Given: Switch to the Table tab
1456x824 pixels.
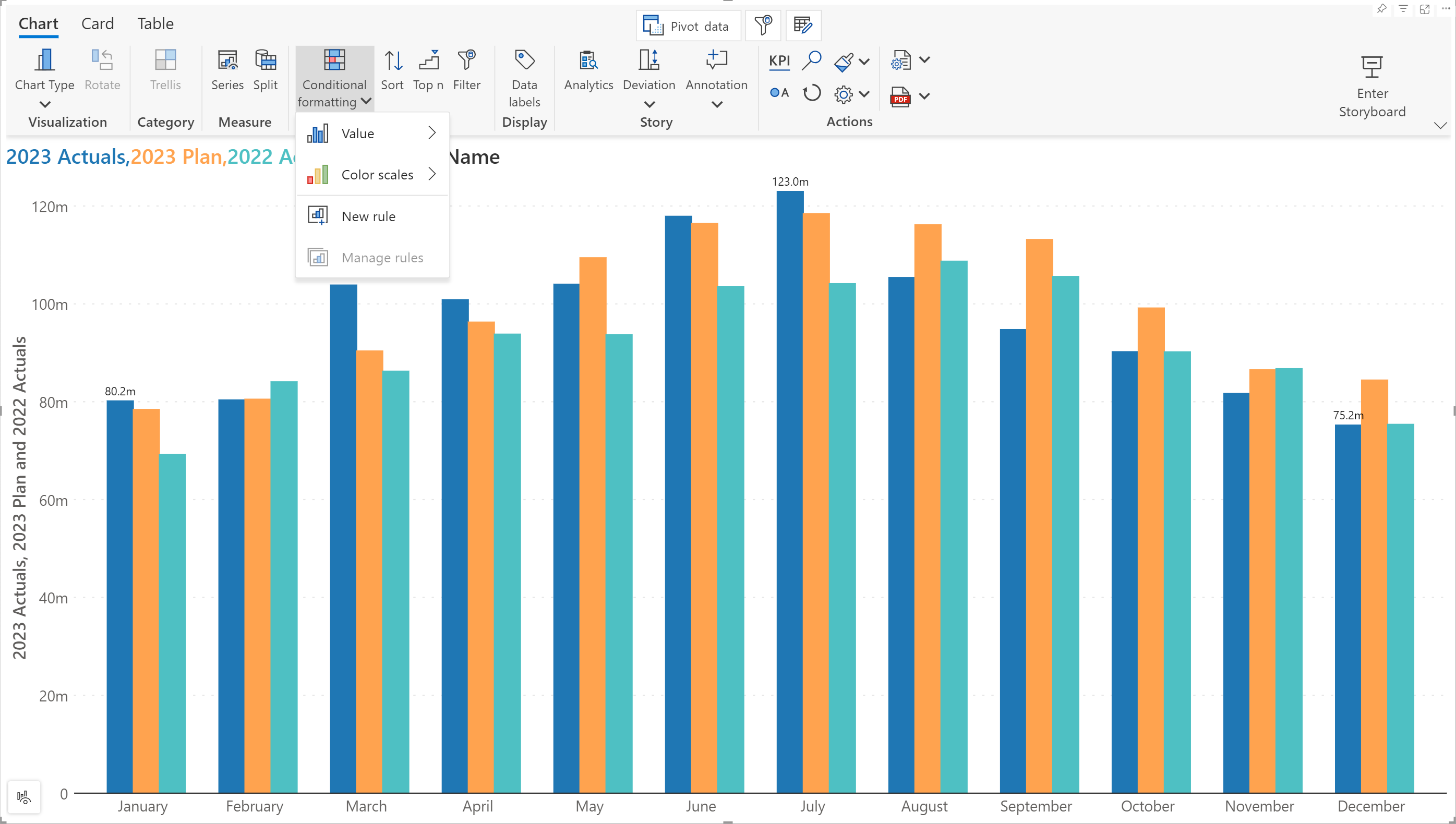Looking at the screenshot, I should coord(155,24).
